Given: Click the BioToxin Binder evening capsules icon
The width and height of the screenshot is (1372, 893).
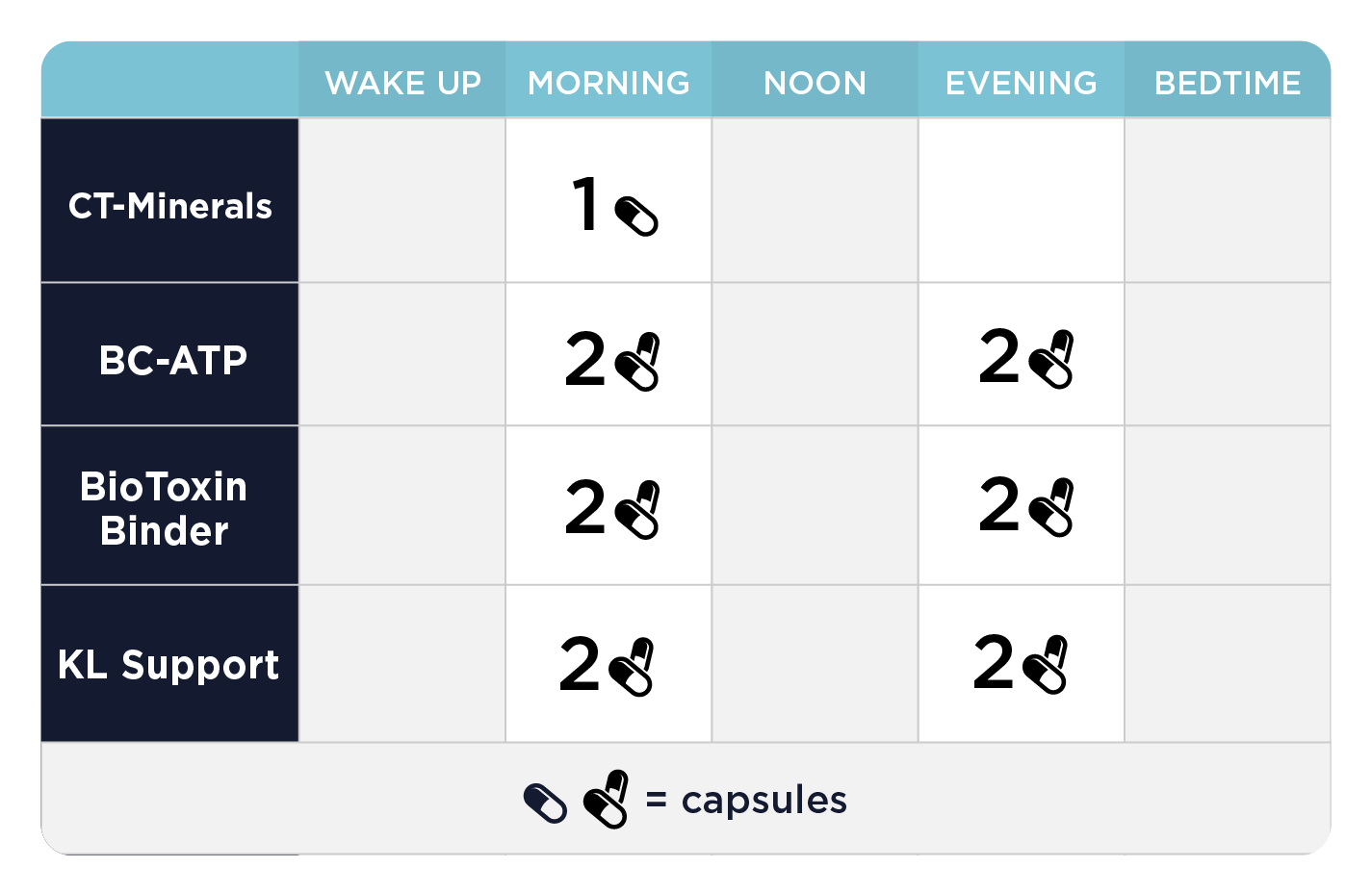Looking at the screenshot, I should (1051, 507).
